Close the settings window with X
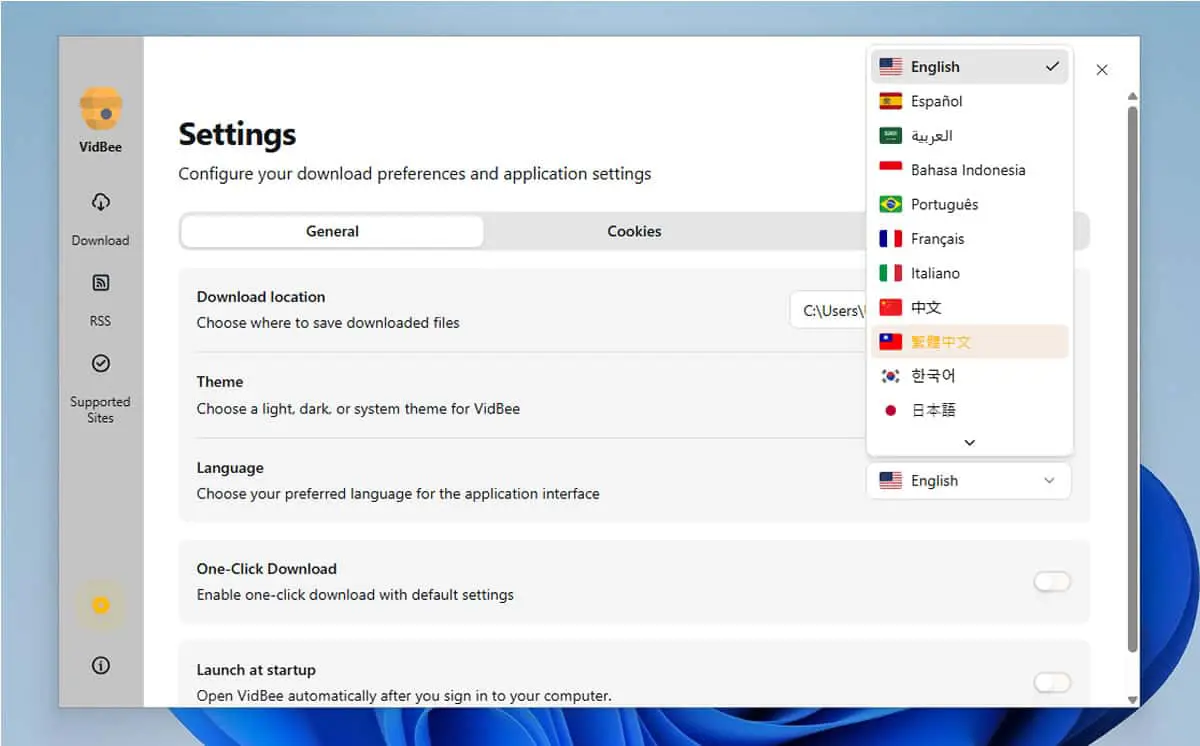1200x746 pixels. coord(1102,70)
